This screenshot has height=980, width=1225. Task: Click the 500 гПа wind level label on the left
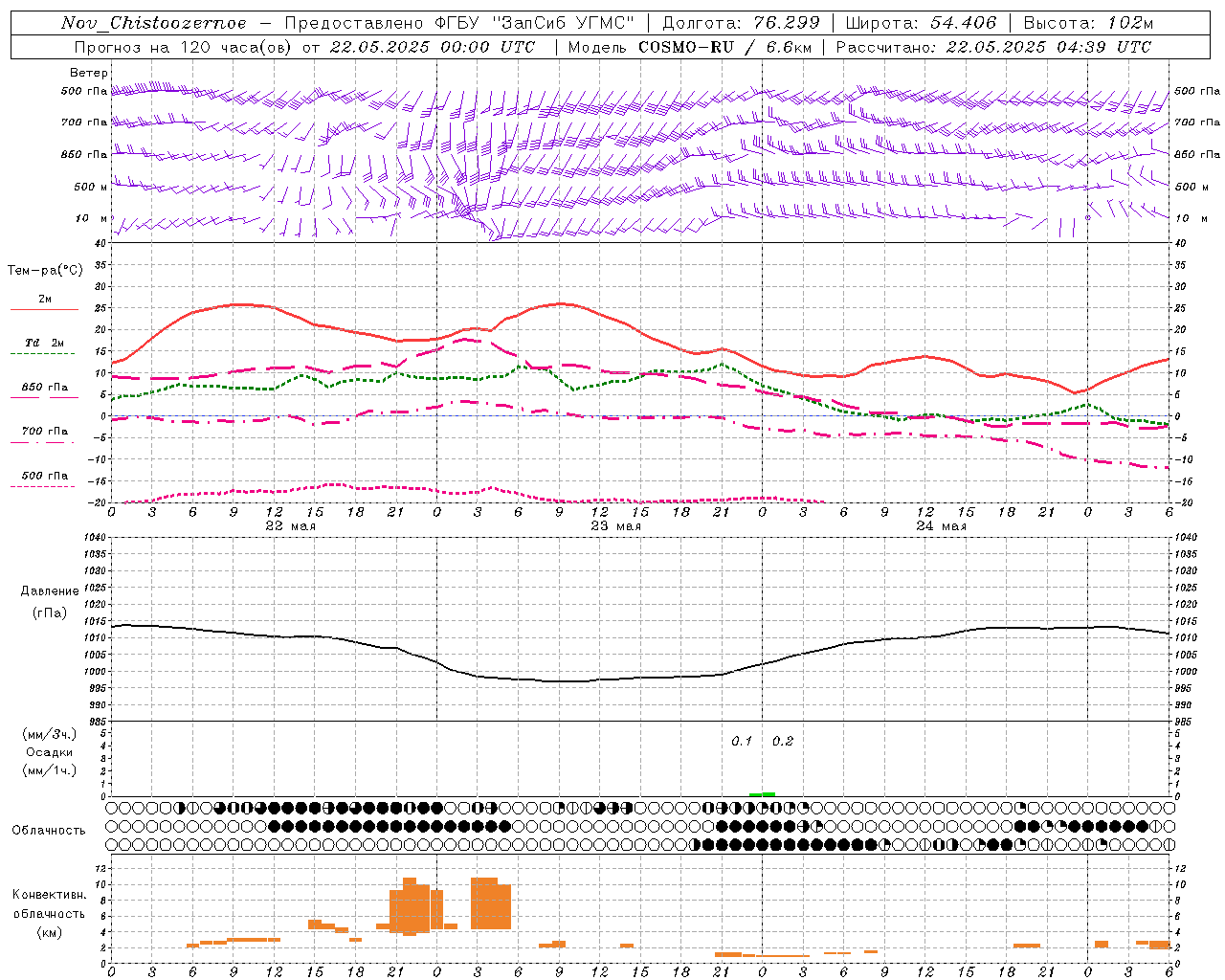(84, 91)
